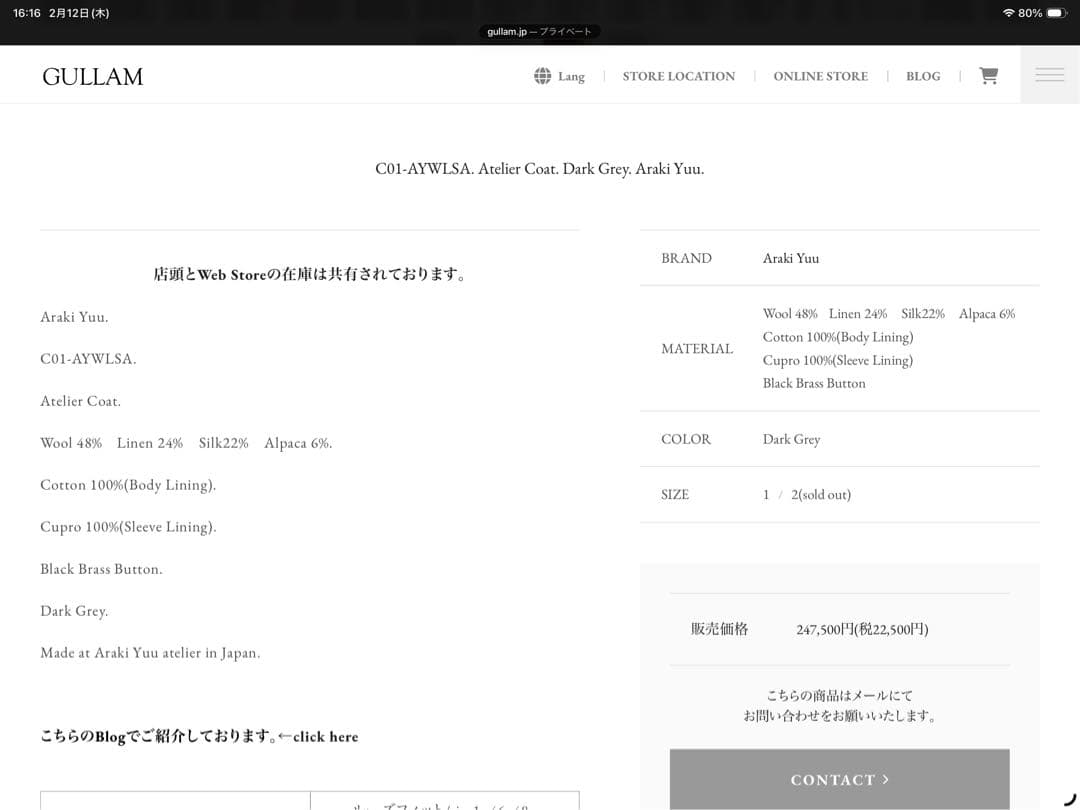The image size is (1080, 810).
Task: Select 'C01-AYWLSA.' description line
Action: pos(88,359)
